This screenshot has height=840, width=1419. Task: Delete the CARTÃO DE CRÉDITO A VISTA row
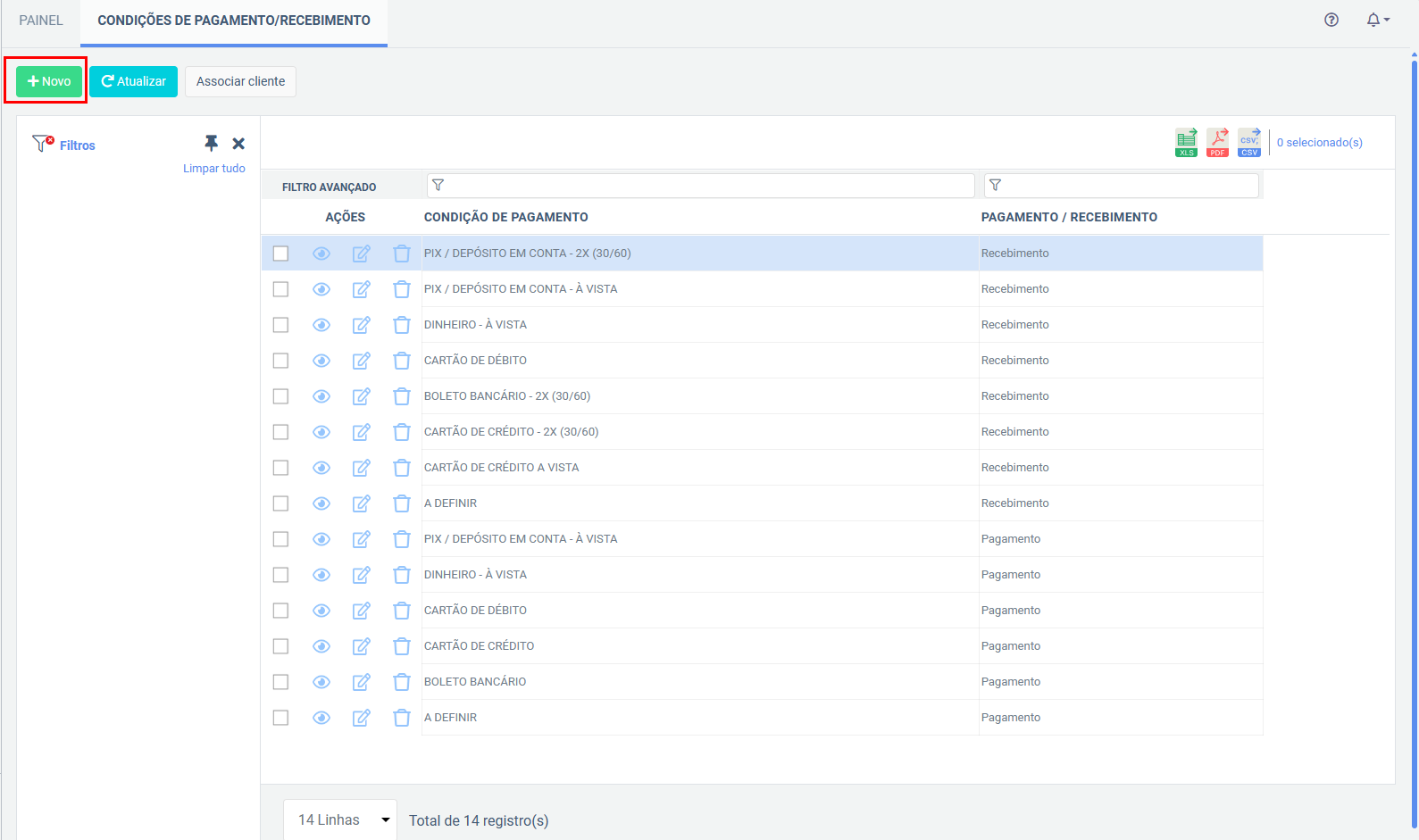click(x=402, y=468)
